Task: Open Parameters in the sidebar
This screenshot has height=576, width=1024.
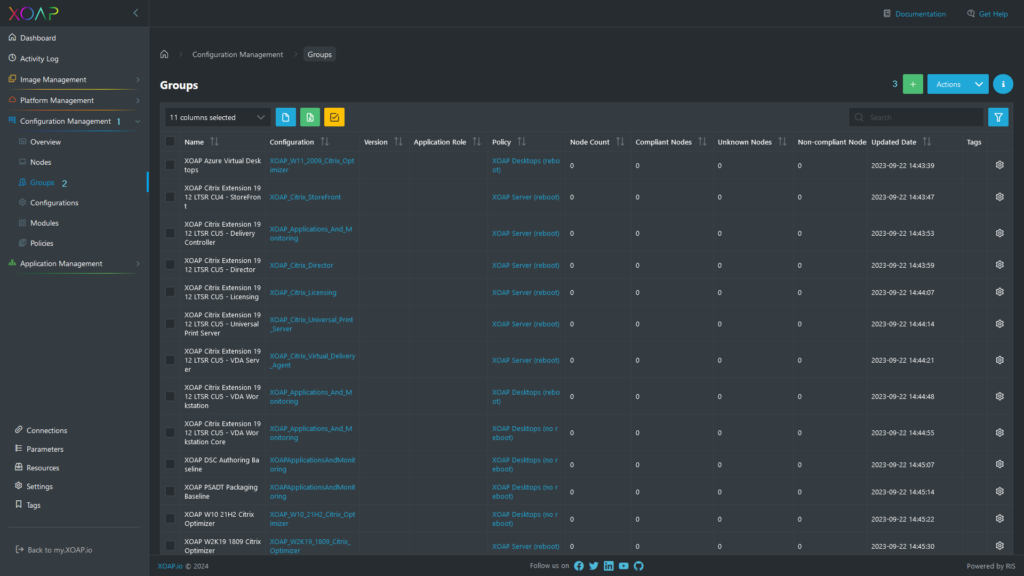Action: [x=39, y=449]
